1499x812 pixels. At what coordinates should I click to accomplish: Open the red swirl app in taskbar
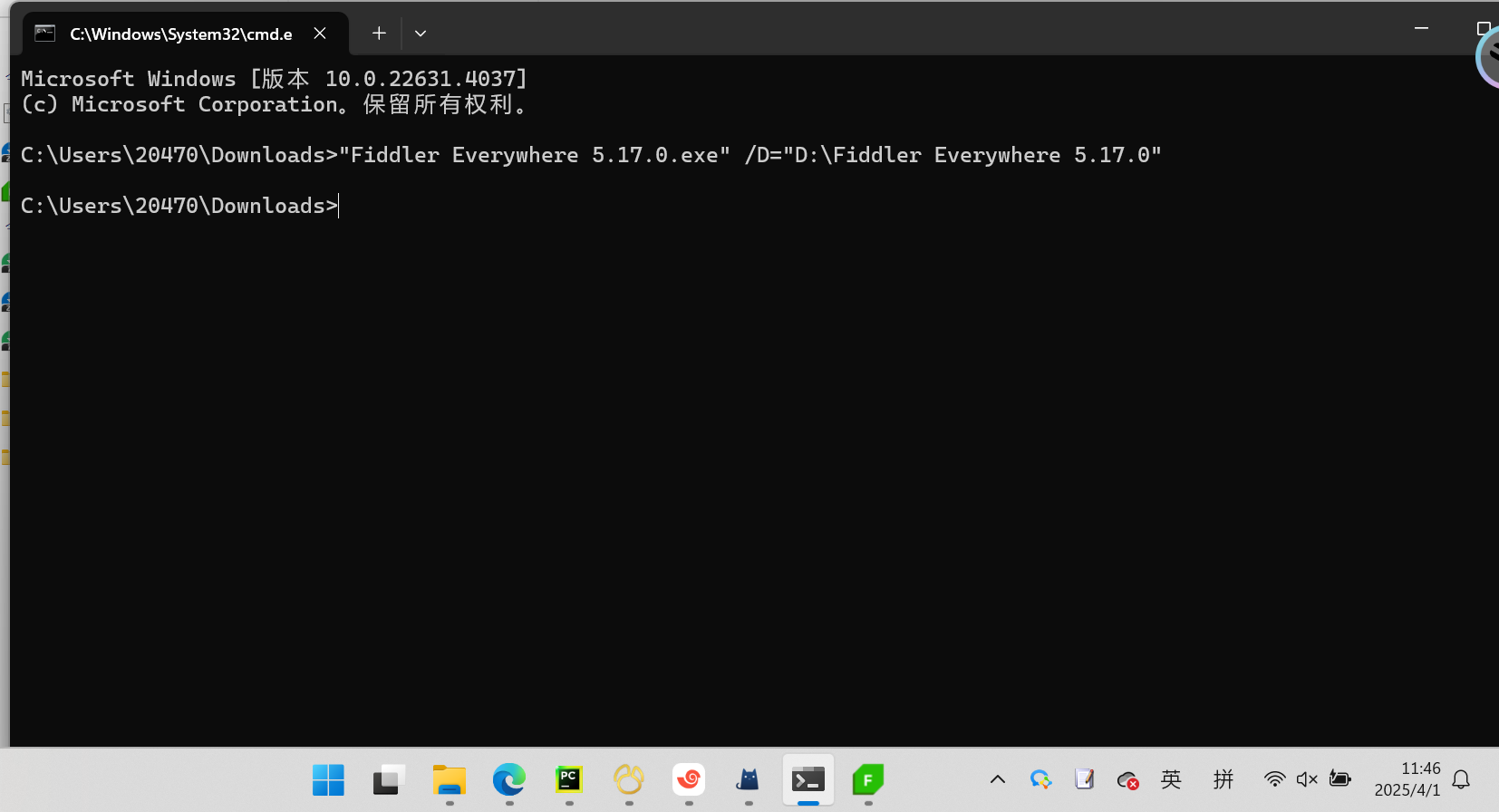click(x=689, y=779)
